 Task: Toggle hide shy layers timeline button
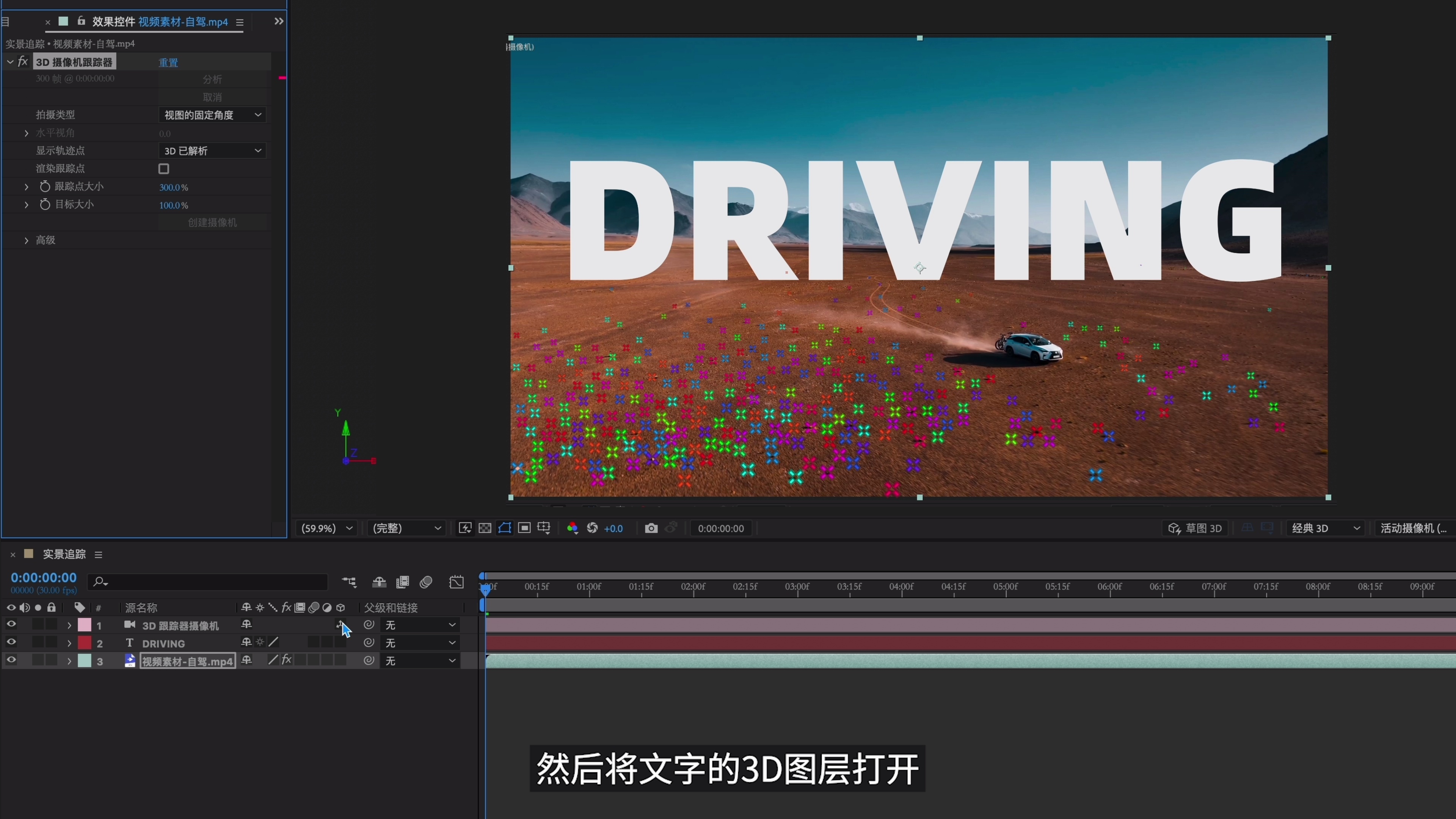(x=379, y=582)
